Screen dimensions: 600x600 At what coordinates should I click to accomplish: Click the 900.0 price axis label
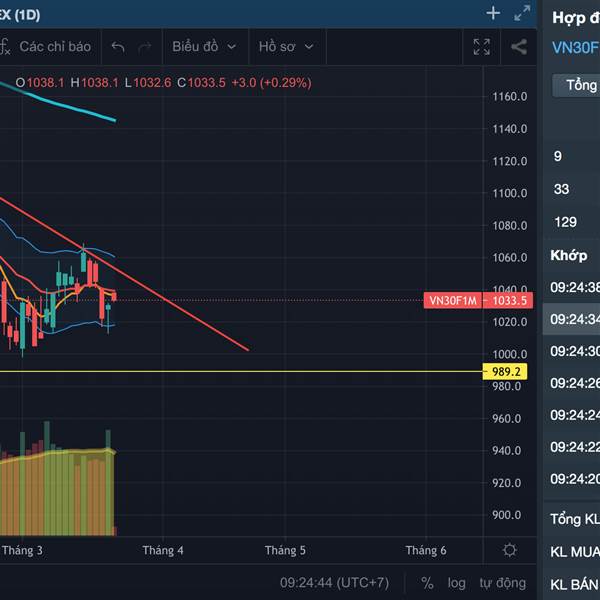(x=507, y=515)
